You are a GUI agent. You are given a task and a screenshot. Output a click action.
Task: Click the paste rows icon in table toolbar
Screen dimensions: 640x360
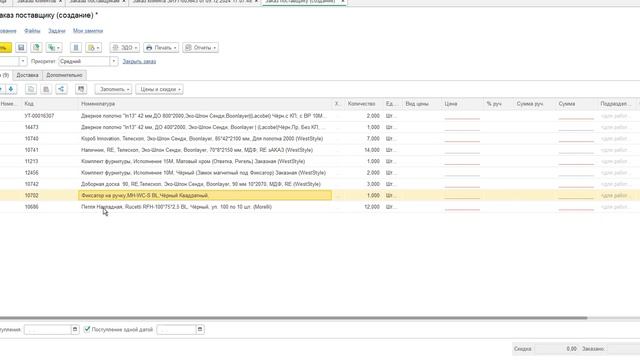tap(46, 89)
